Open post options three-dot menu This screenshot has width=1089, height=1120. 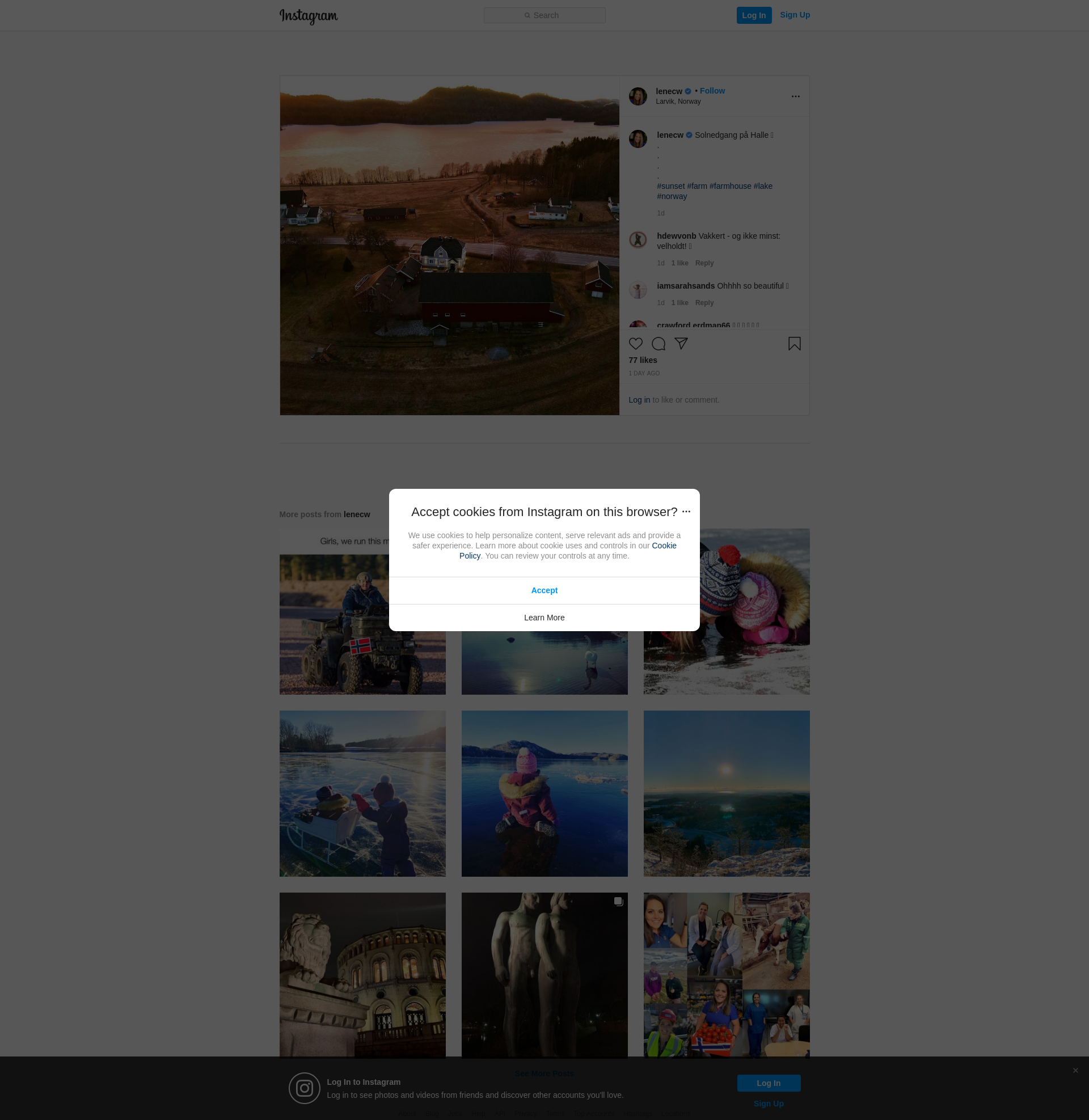(795, 96)
